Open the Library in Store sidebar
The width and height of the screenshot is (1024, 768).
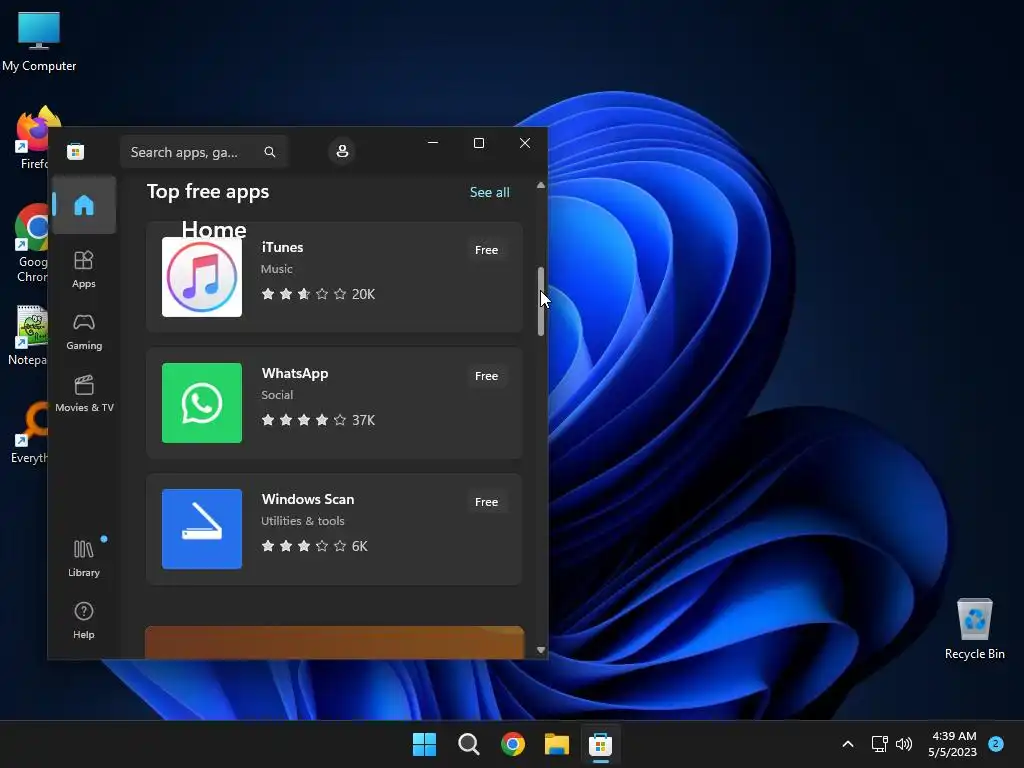pyautogui.click(x=84, y=558)
